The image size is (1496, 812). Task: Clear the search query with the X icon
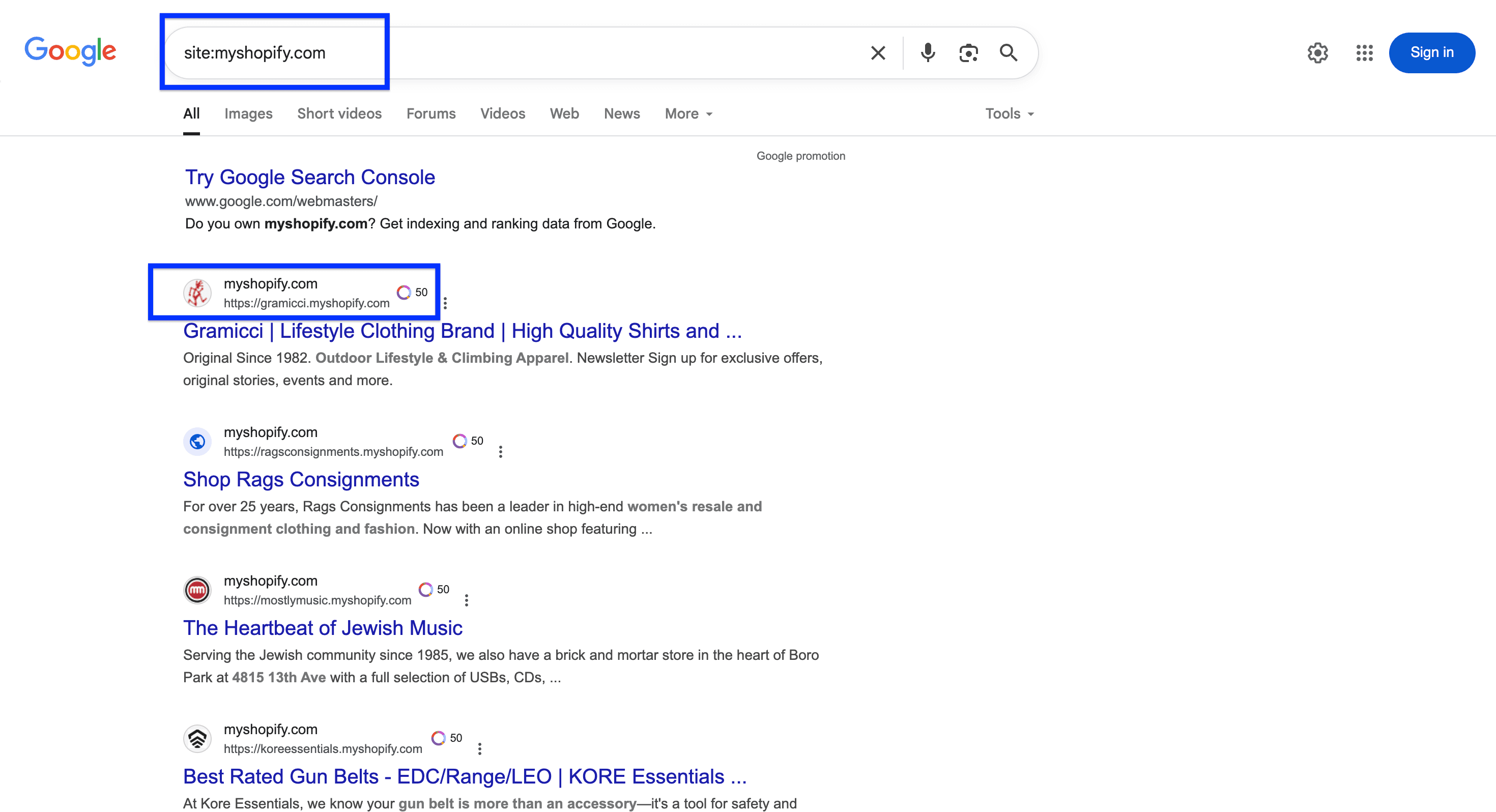tap(878, 52)
